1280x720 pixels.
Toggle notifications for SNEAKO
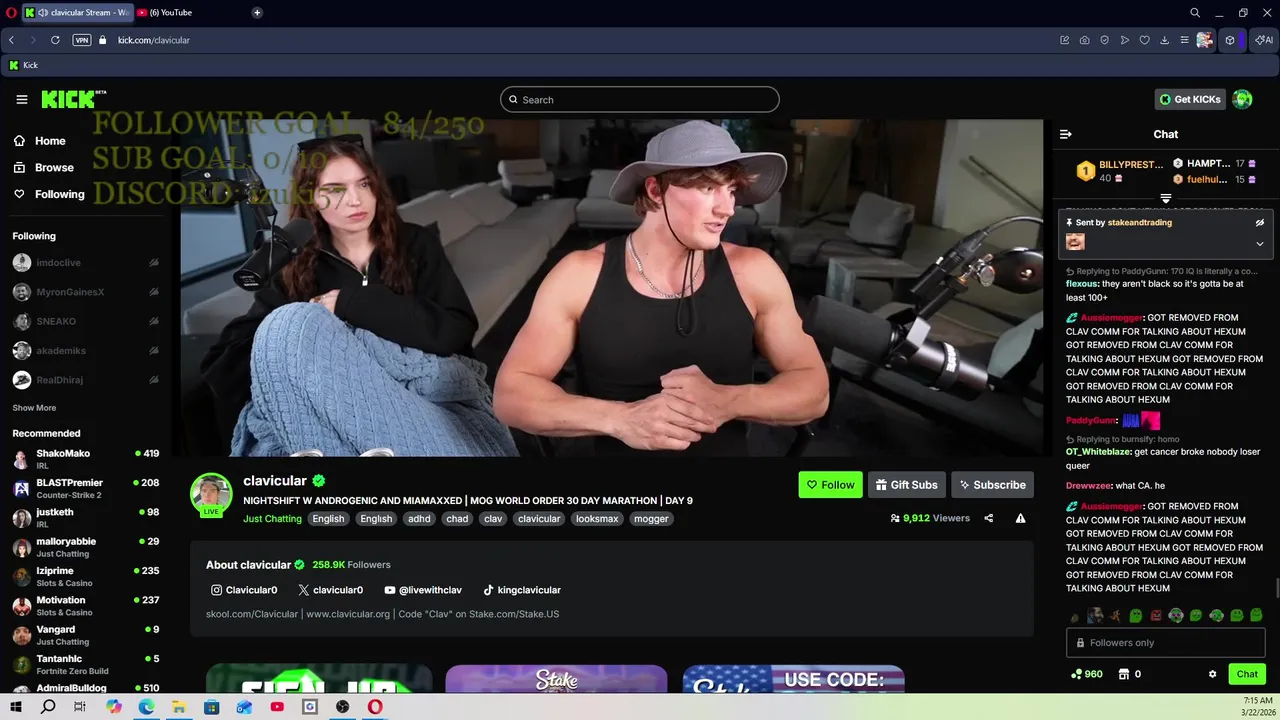(154, 321)
